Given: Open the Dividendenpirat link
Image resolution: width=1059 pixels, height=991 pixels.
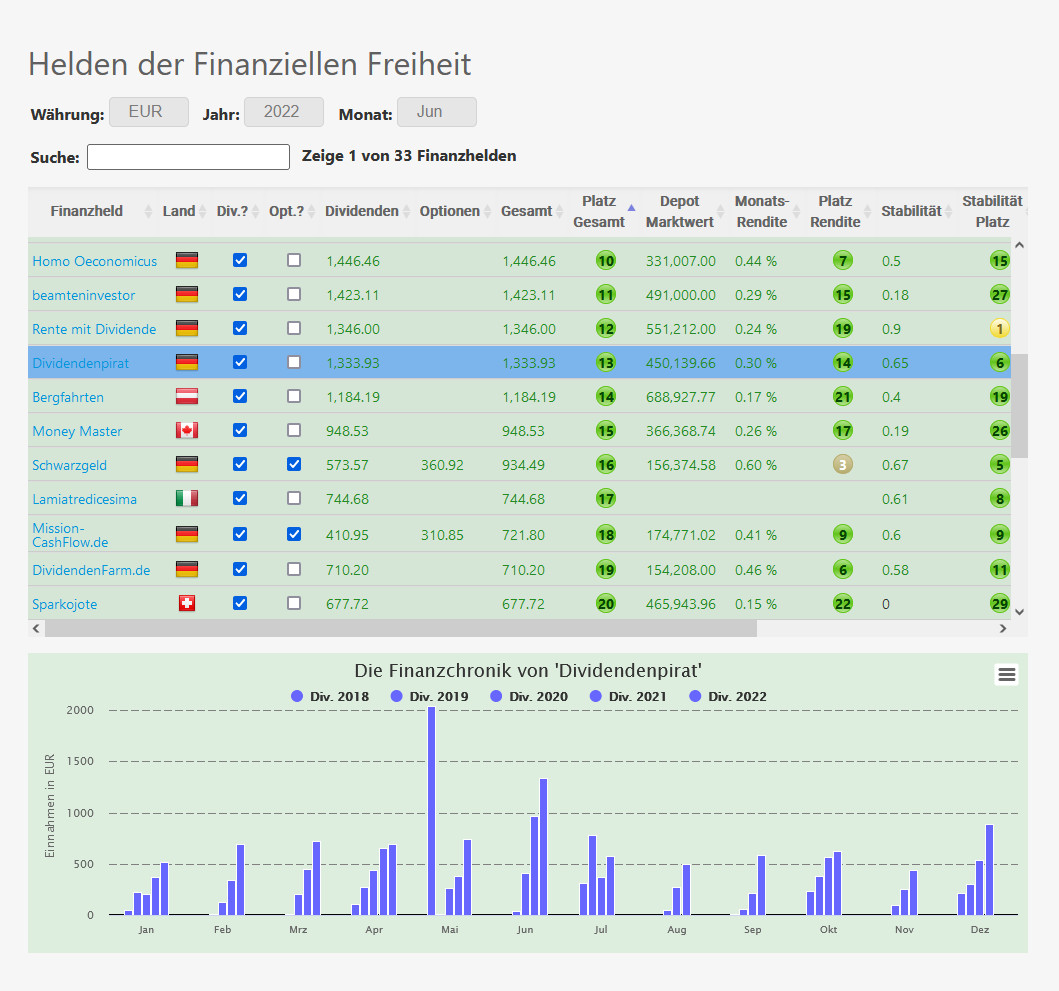Looking at the screenshot, I should point(80,363).
